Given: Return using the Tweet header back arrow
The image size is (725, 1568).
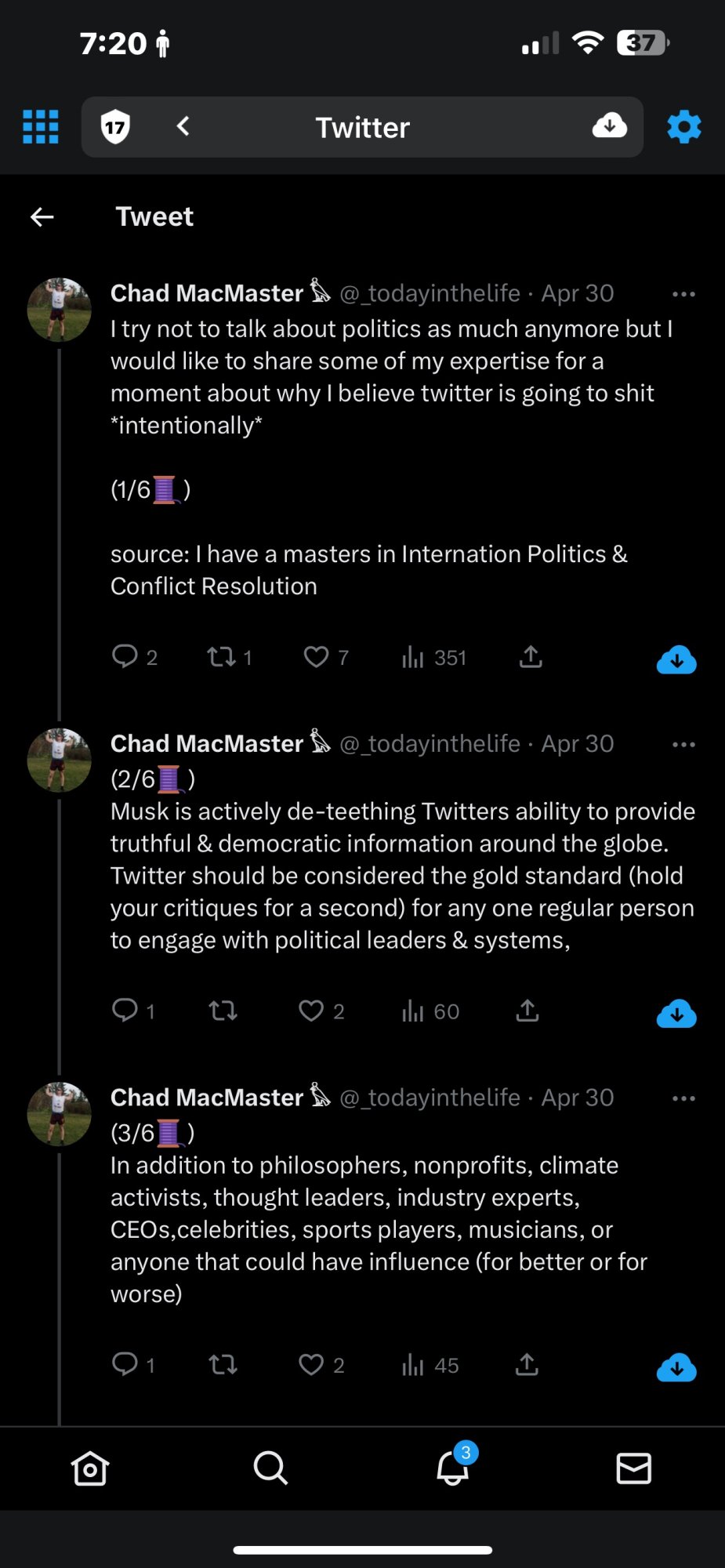Looking at the screenshot, I should [x=42, y=216].
